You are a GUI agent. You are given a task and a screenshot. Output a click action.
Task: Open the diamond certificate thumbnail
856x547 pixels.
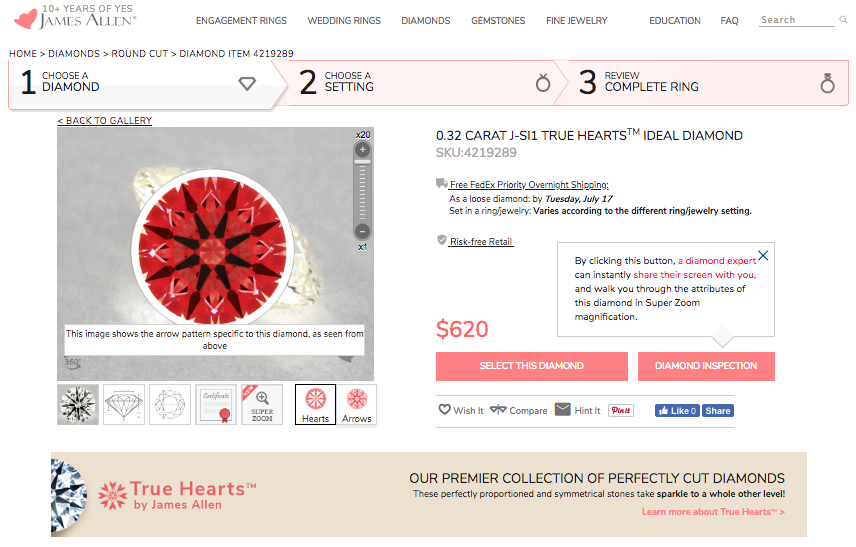(216, 405)
